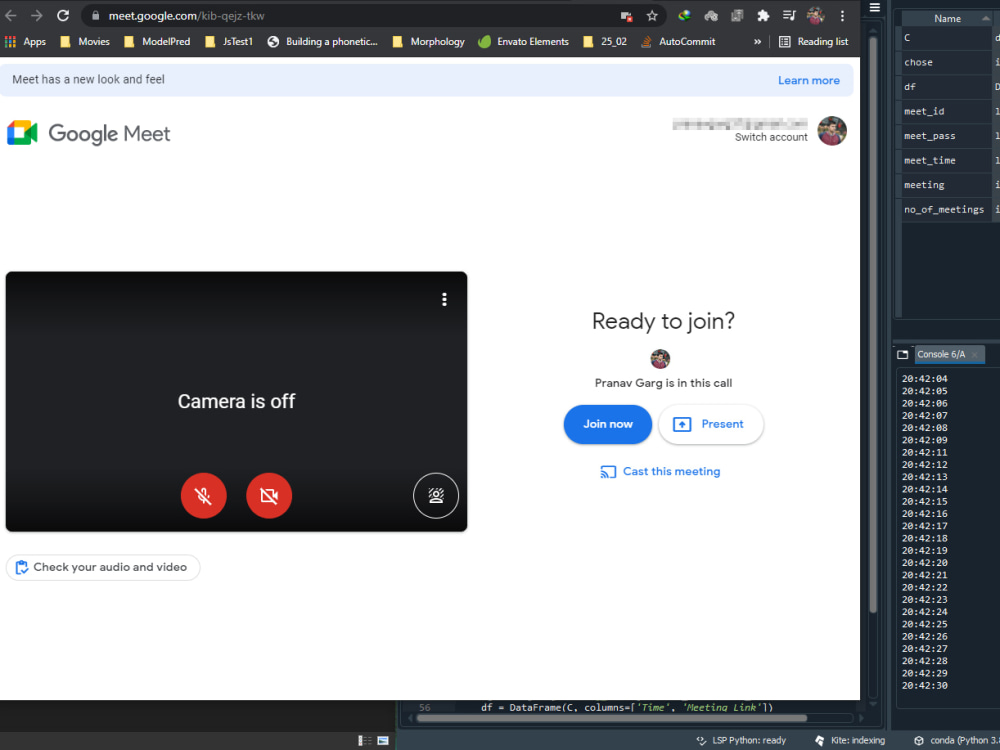Viewport: 1000px width, 750px height.
Task: Open the 25_02 bookmark folder
Action: pos(605,41)
